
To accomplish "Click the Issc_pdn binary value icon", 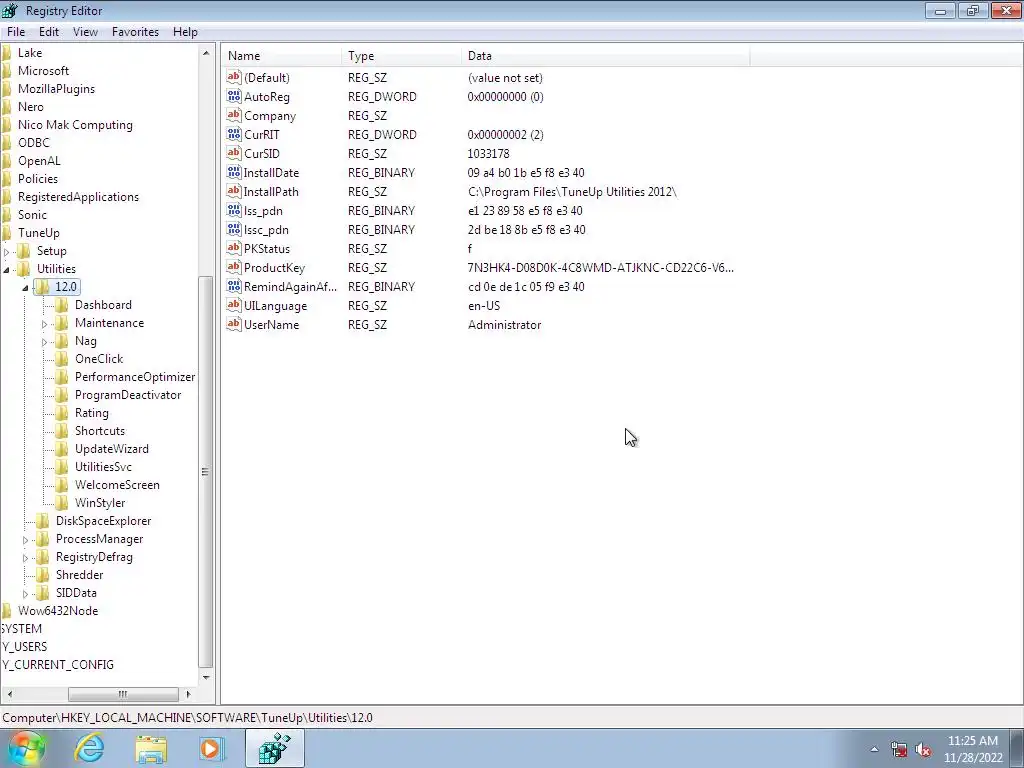I will click(234, 229).
